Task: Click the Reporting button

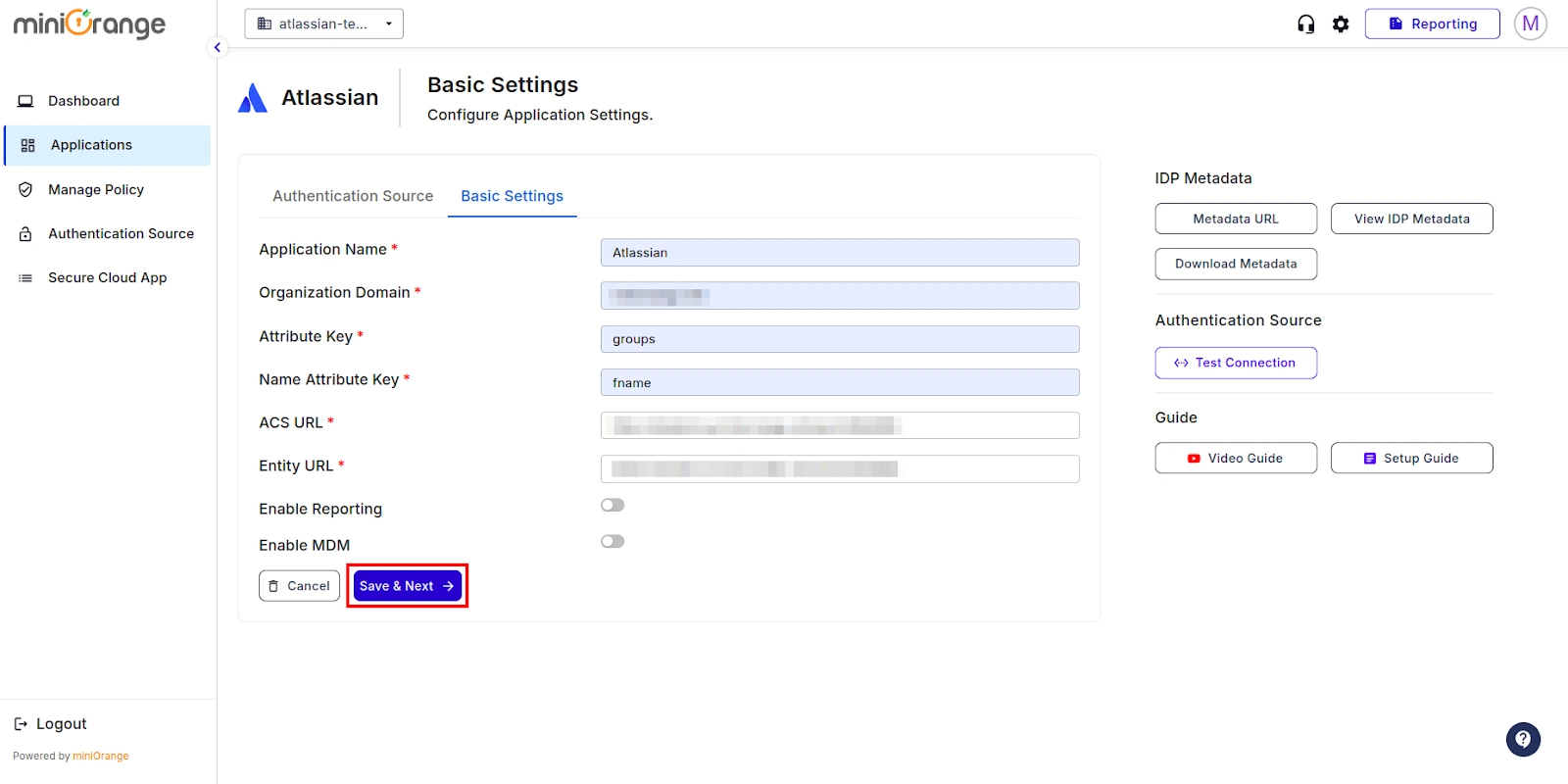Action: pos(1432,24)
